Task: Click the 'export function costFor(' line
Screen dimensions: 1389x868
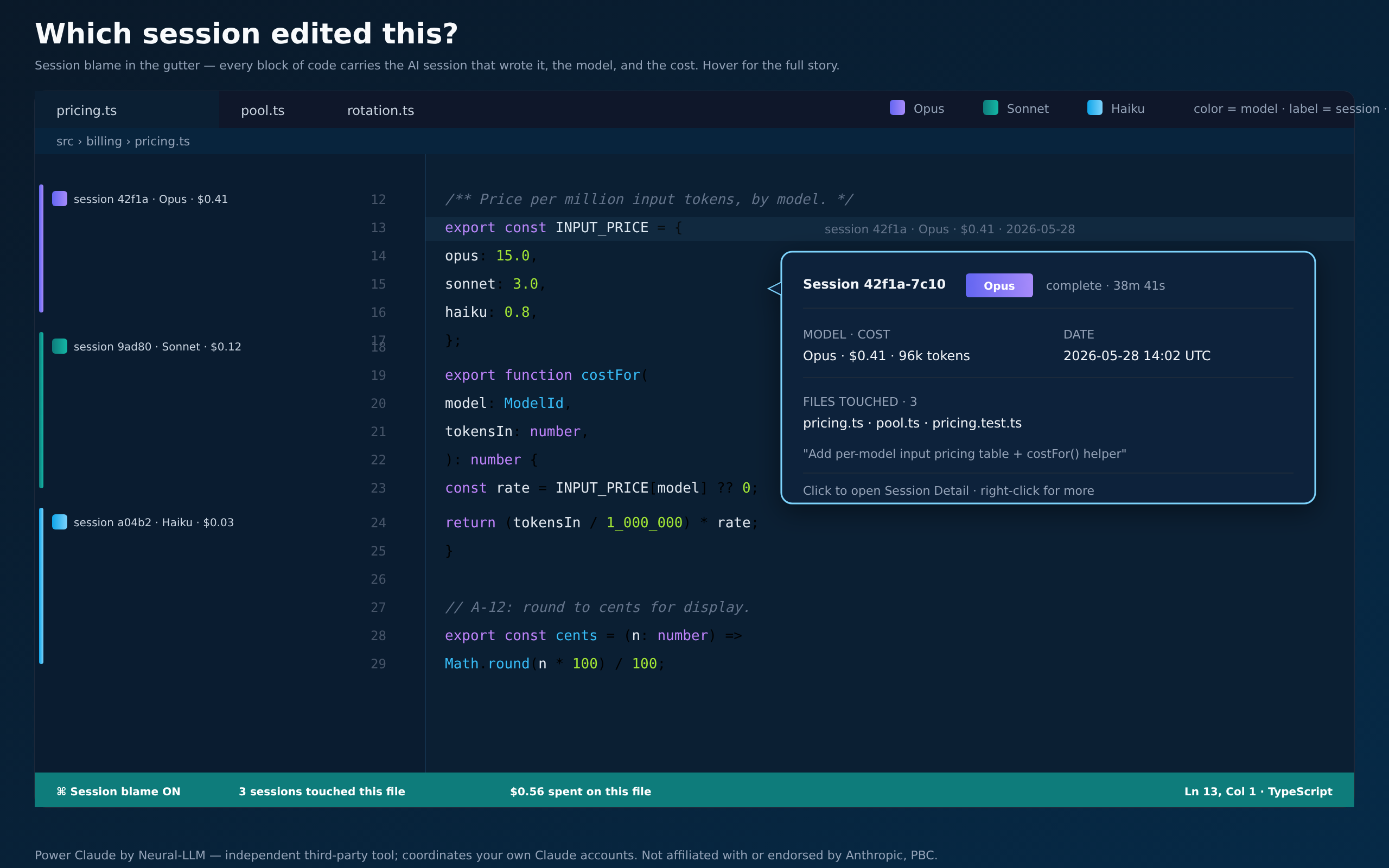Action: click(546, 375)
